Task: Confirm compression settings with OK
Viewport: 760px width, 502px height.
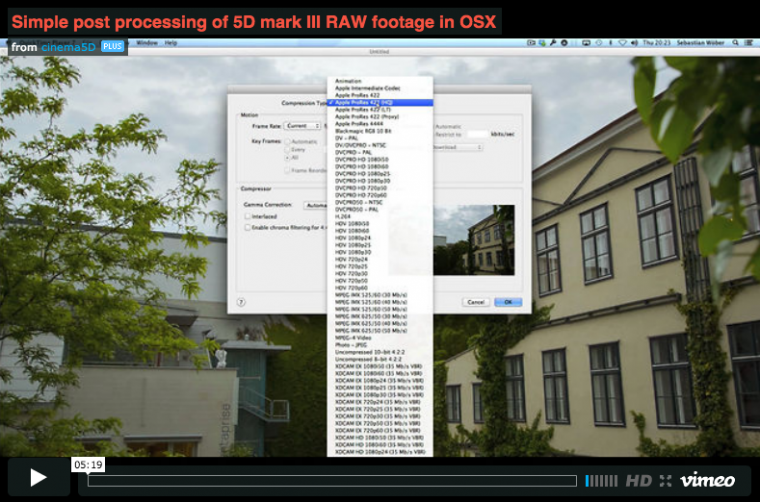Action: pos(508,302)
